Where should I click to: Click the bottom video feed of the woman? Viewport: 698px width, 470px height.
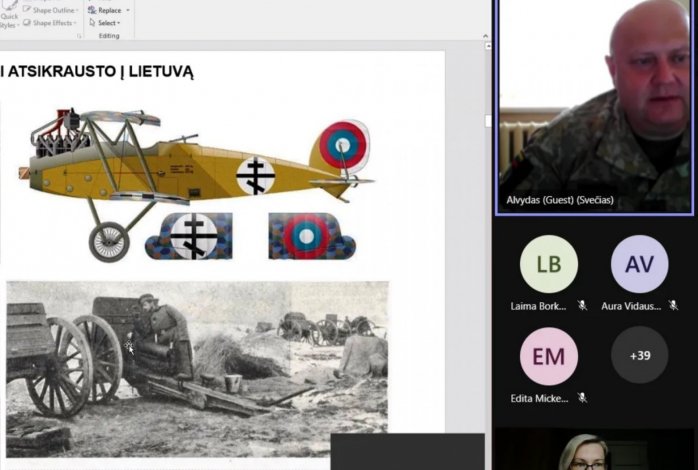pos(590,451)
